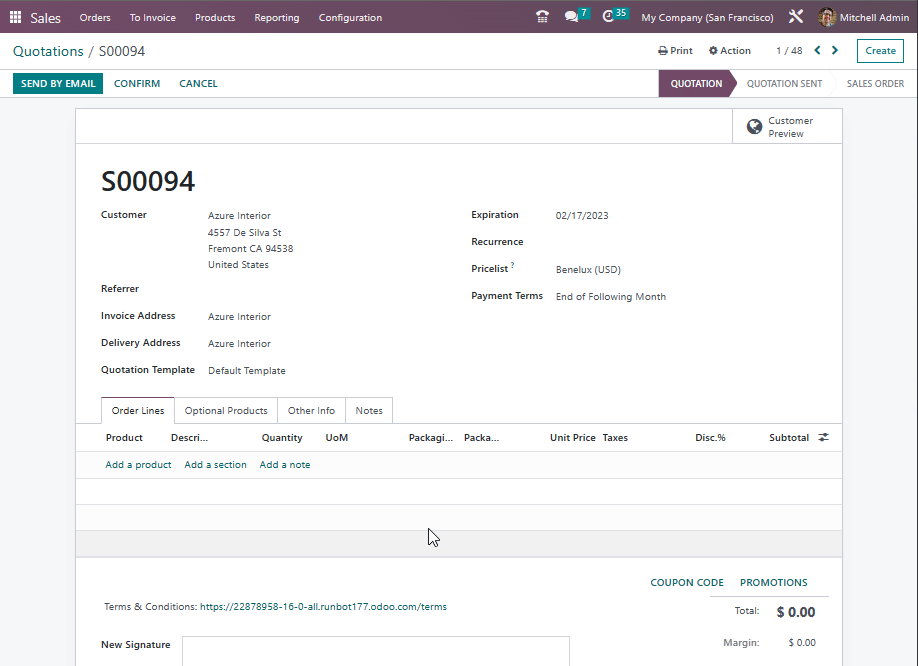The image size is (918, 666).
Task: Click the Taxes column header
Action: pos(615,437)
